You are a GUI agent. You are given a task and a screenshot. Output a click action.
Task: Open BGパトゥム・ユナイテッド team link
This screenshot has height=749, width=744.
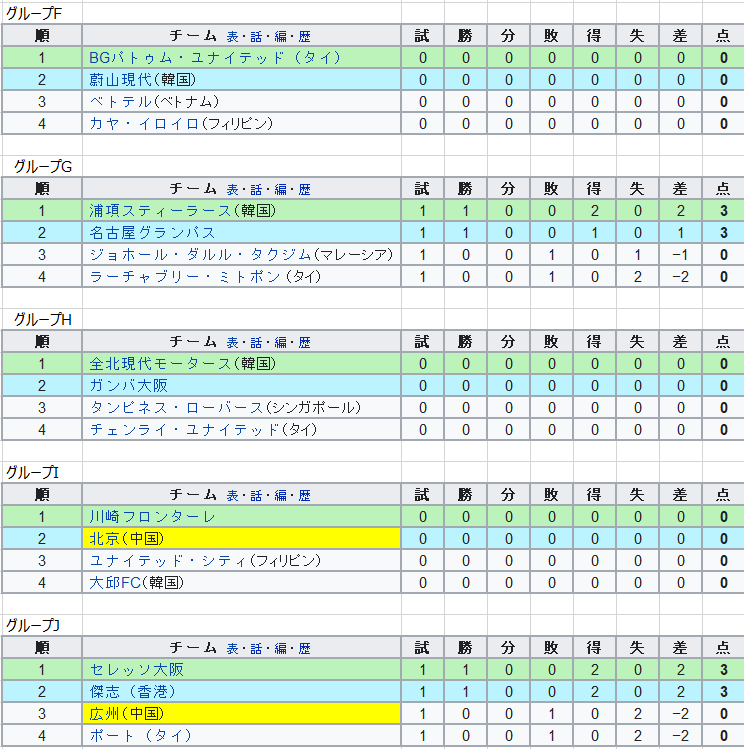[x=215, y=58]
